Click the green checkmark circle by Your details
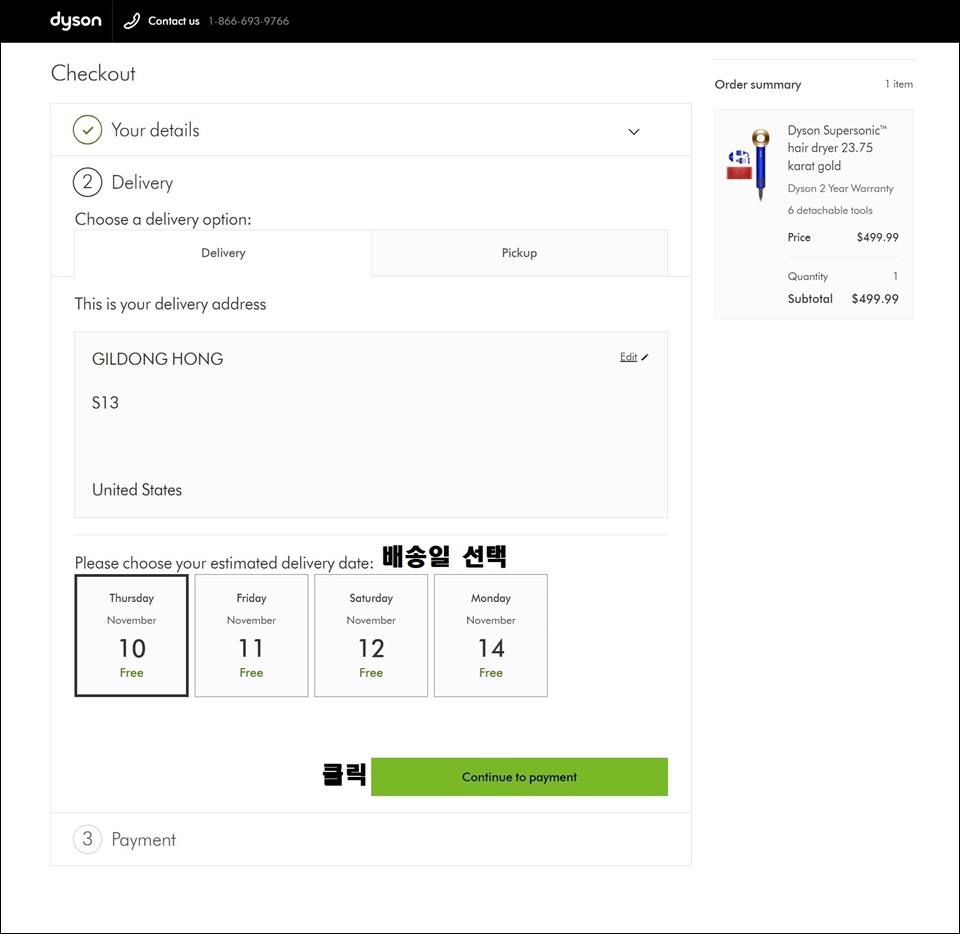960x934 pixels. pyautogui.click(x=88, y=130)
